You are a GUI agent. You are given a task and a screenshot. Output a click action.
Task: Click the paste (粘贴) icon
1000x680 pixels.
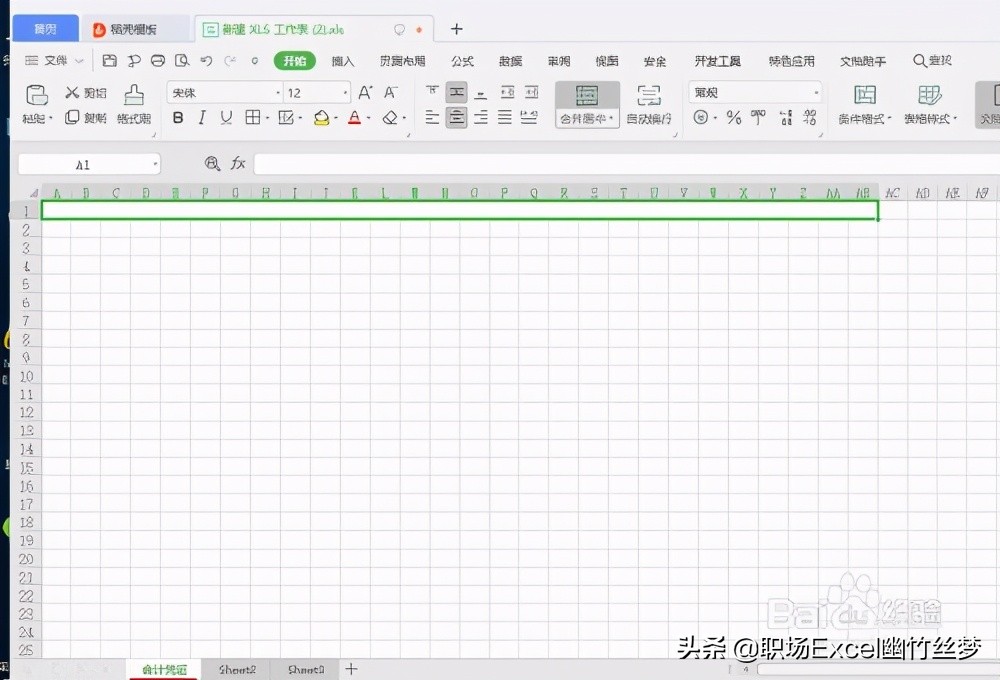[x=36, y=93]
